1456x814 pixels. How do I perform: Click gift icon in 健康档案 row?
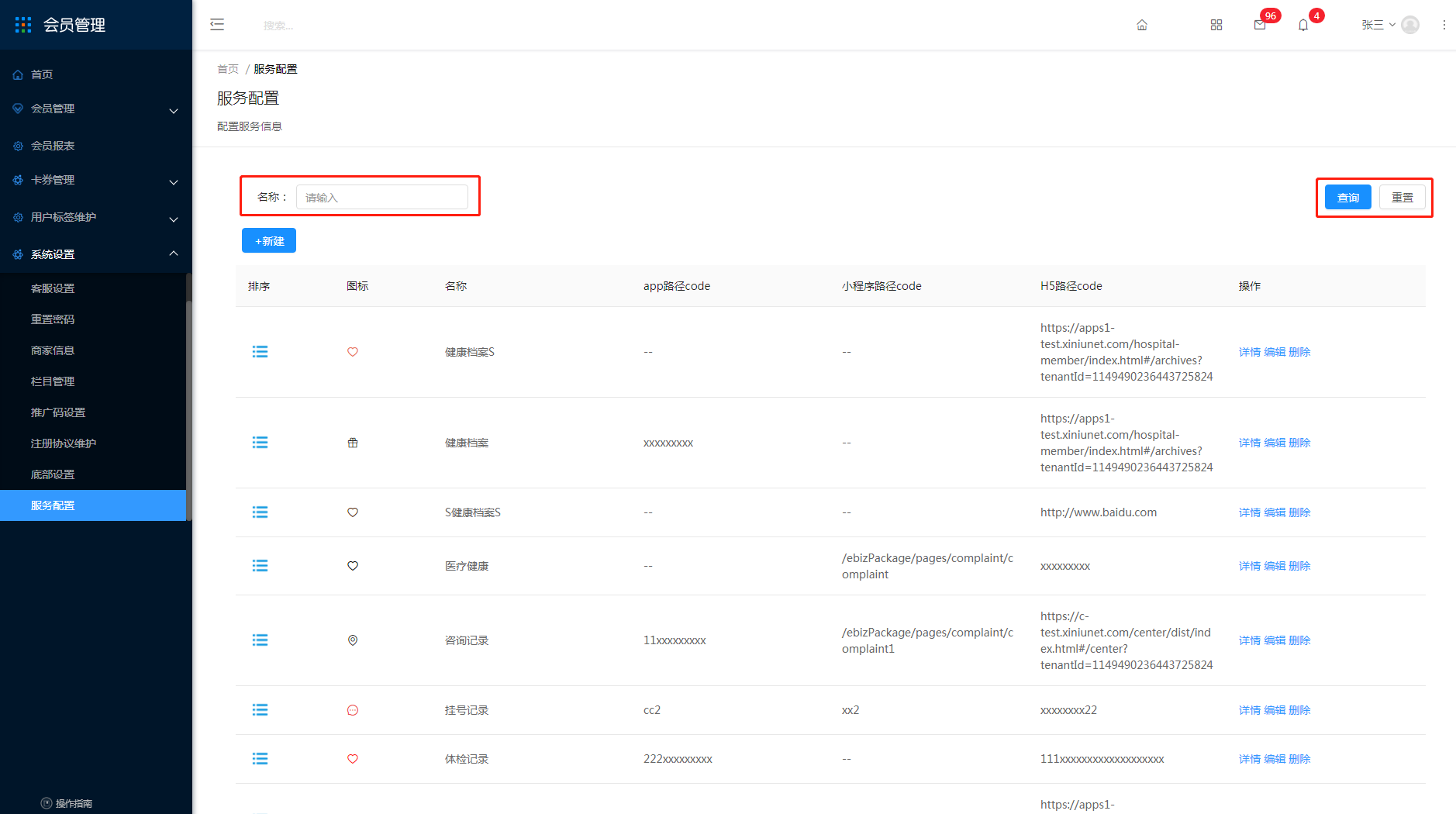353,443
